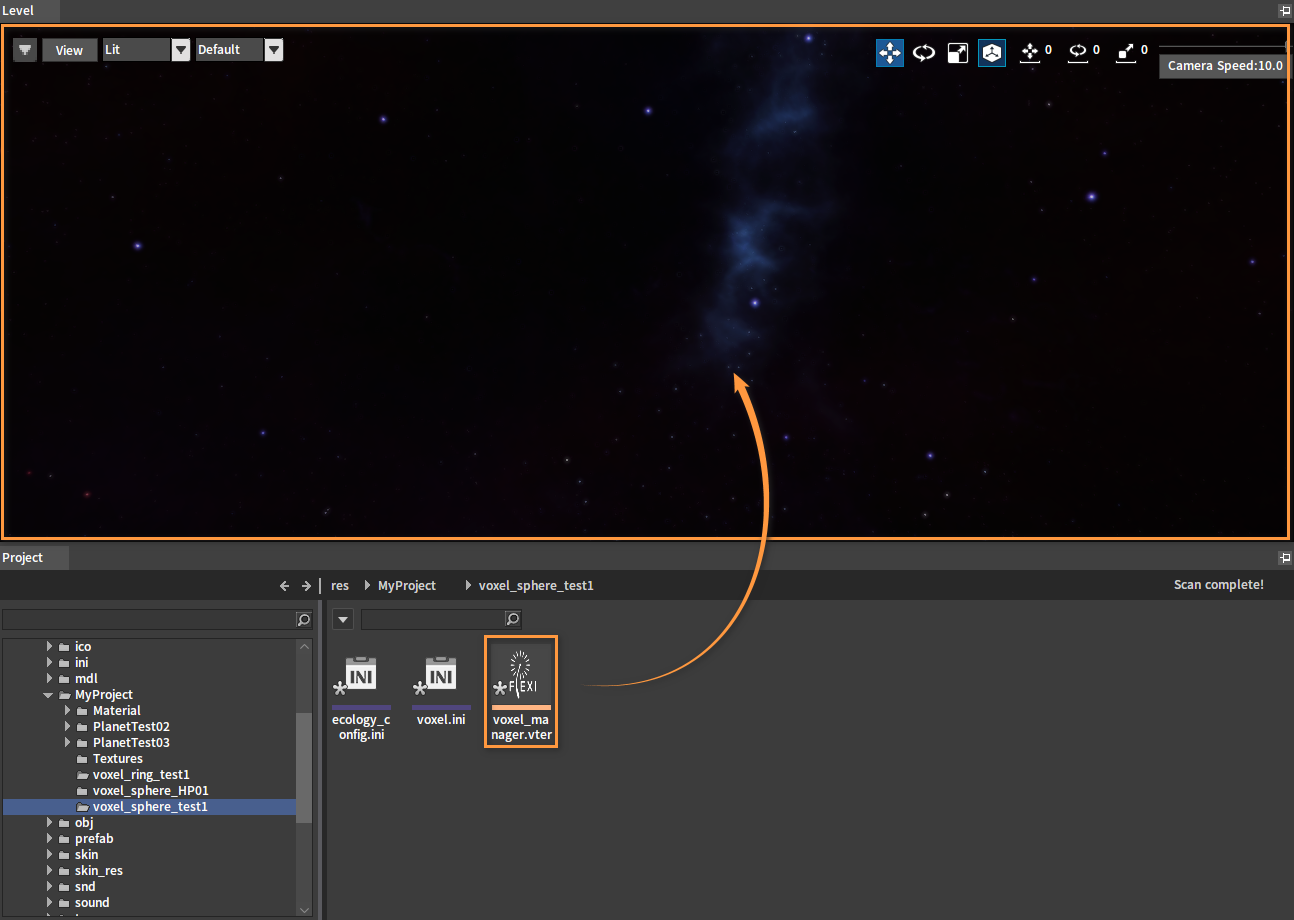
Task: Select the Material folder
Action: point(117,711)
